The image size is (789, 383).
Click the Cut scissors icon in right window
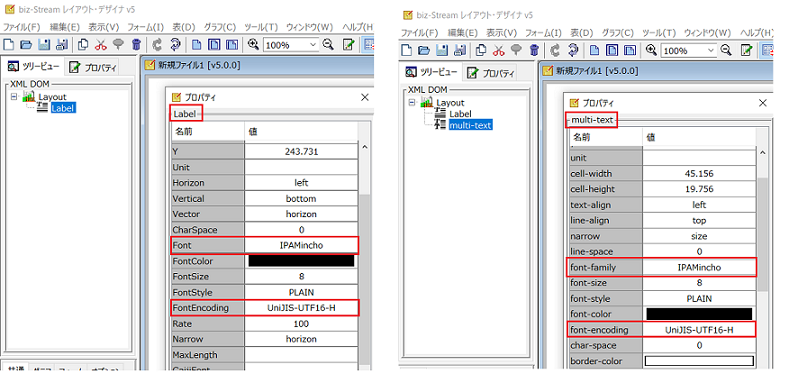point(499,50)
